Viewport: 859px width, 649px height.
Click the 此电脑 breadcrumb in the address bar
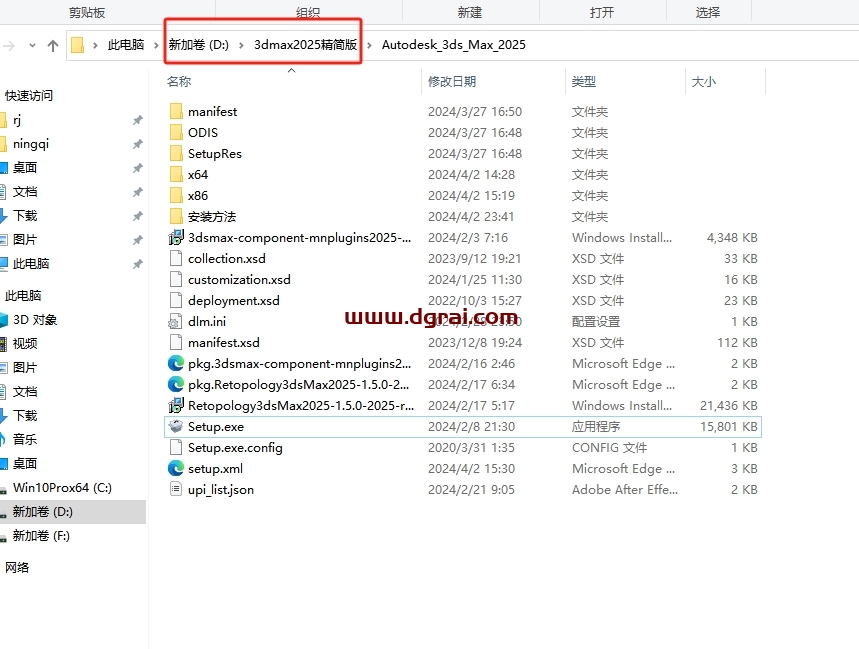click(x=125, y=45)
